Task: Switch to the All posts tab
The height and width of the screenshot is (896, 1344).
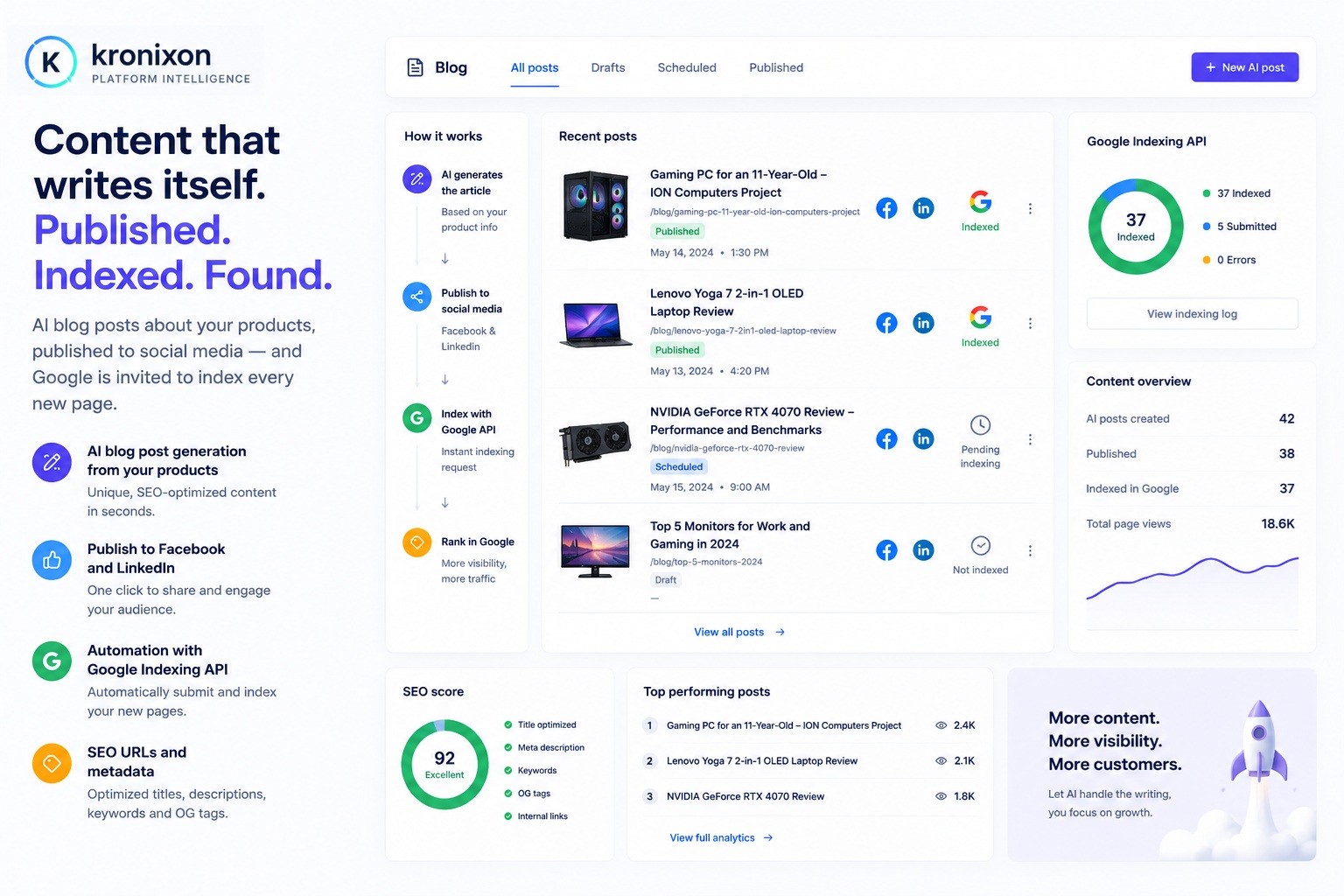Action: pos(535,67)
